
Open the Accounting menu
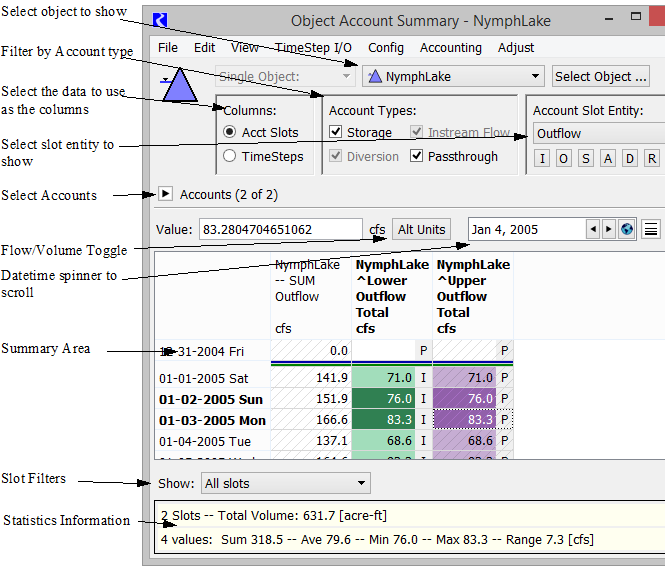(451, 48)
